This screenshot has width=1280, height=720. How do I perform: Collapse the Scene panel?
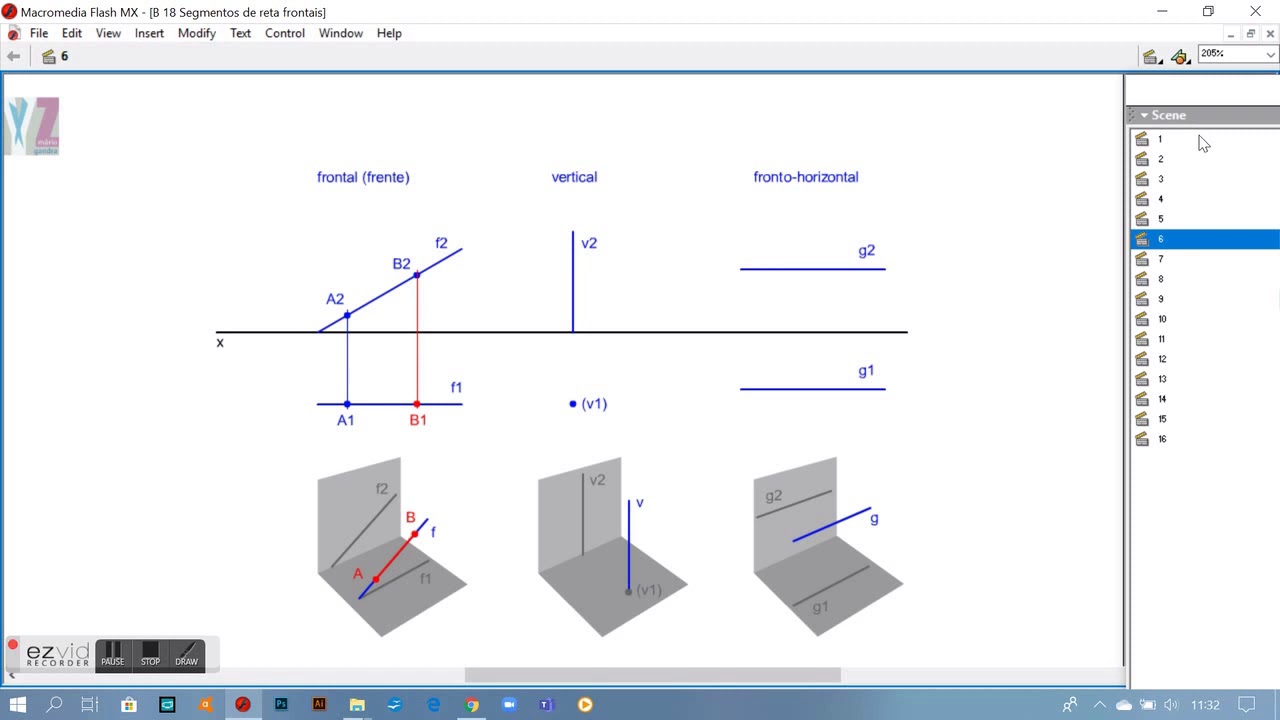[x=1144, y=115]
